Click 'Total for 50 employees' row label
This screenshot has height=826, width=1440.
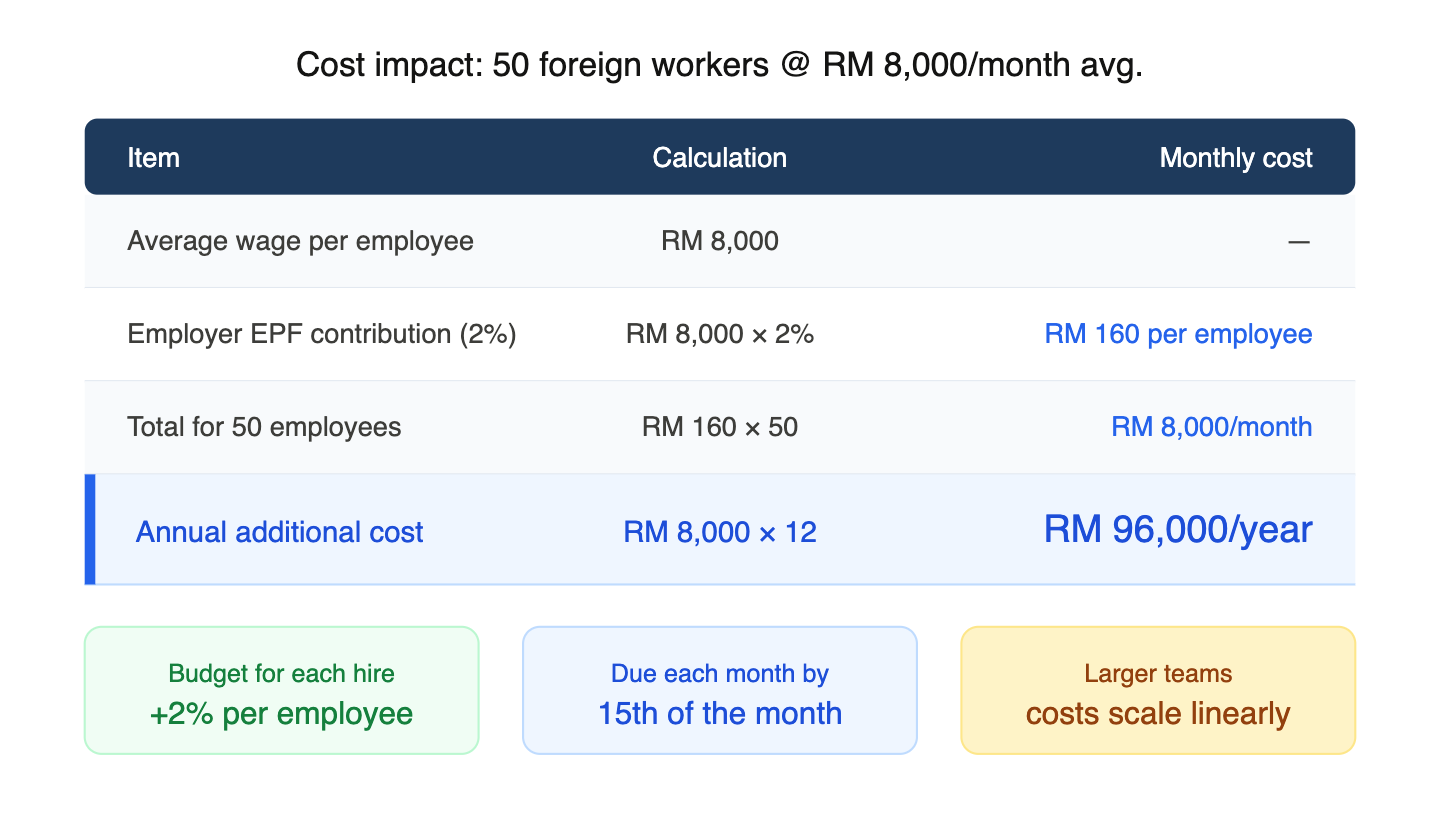(x=264, y=427)
